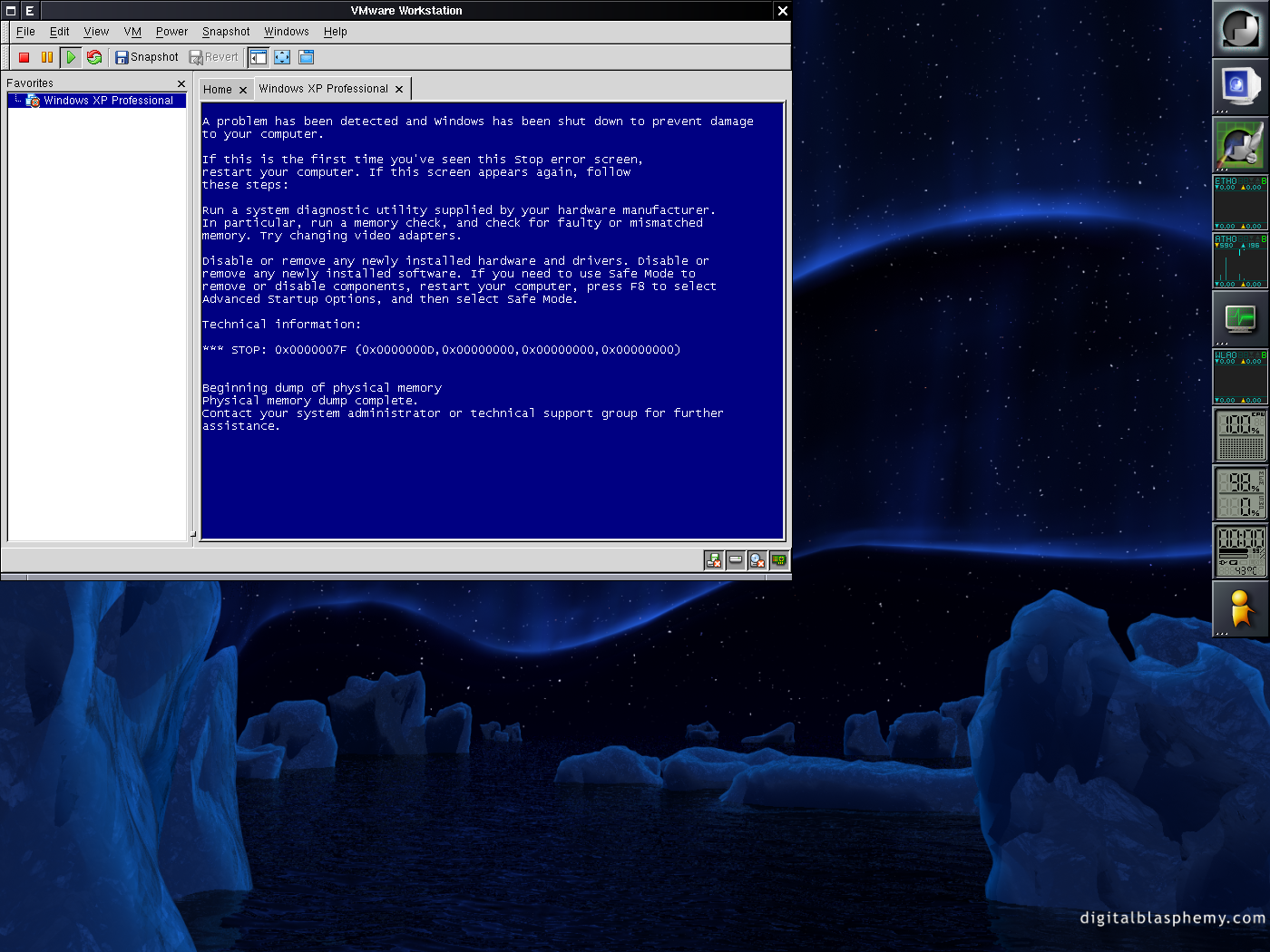Click the sidebar resize grip beside Favorites

tap(193, 534)
